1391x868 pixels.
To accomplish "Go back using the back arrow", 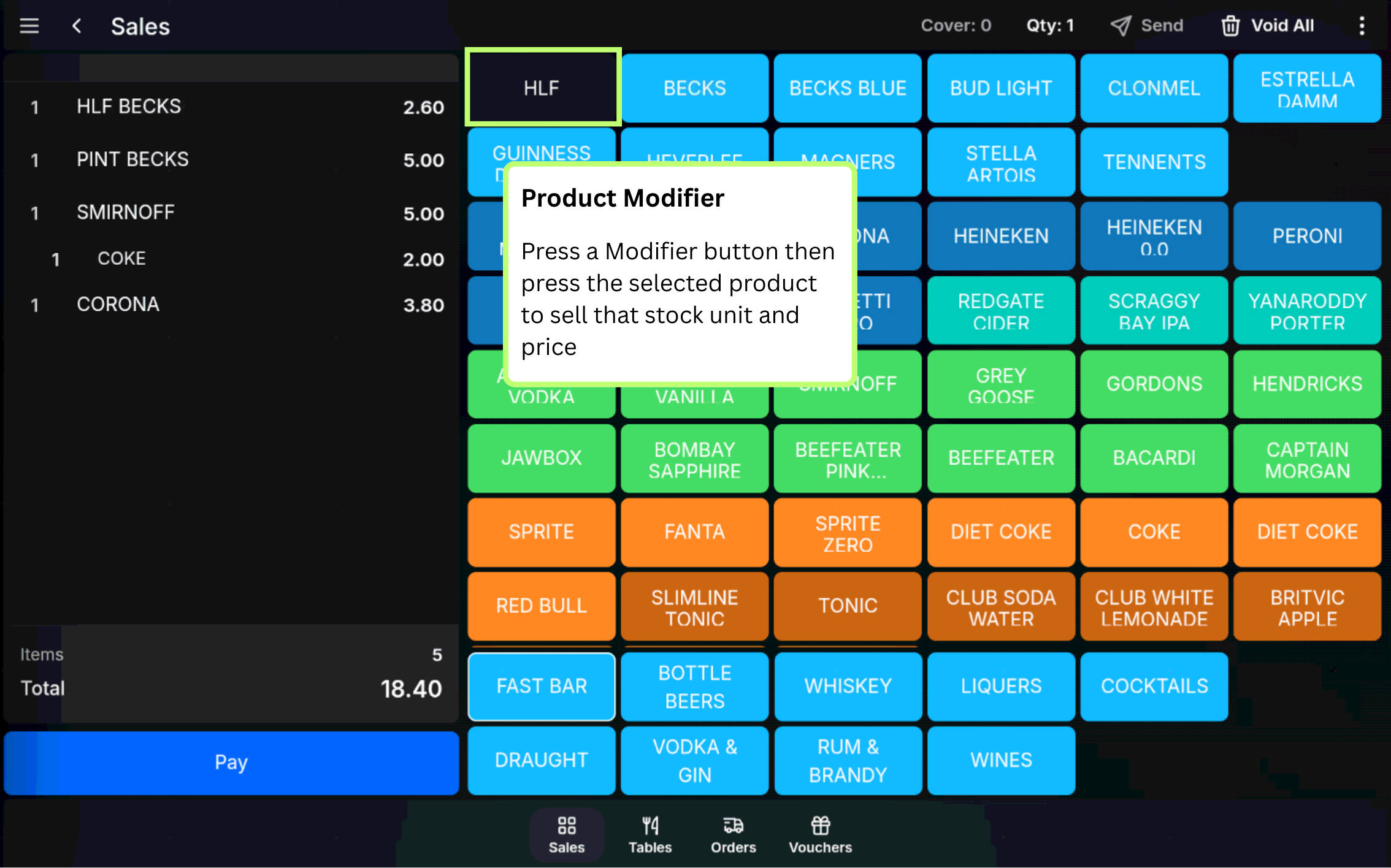I will pyautogui.click(x=77, y=26).
